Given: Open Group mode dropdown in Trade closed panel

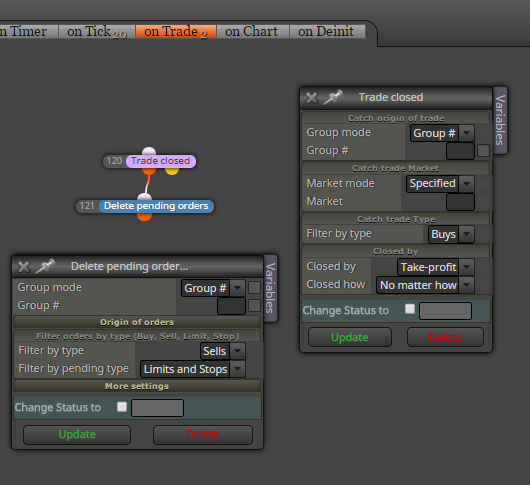Looking at the screenshot, I should (x=442, y=133).
